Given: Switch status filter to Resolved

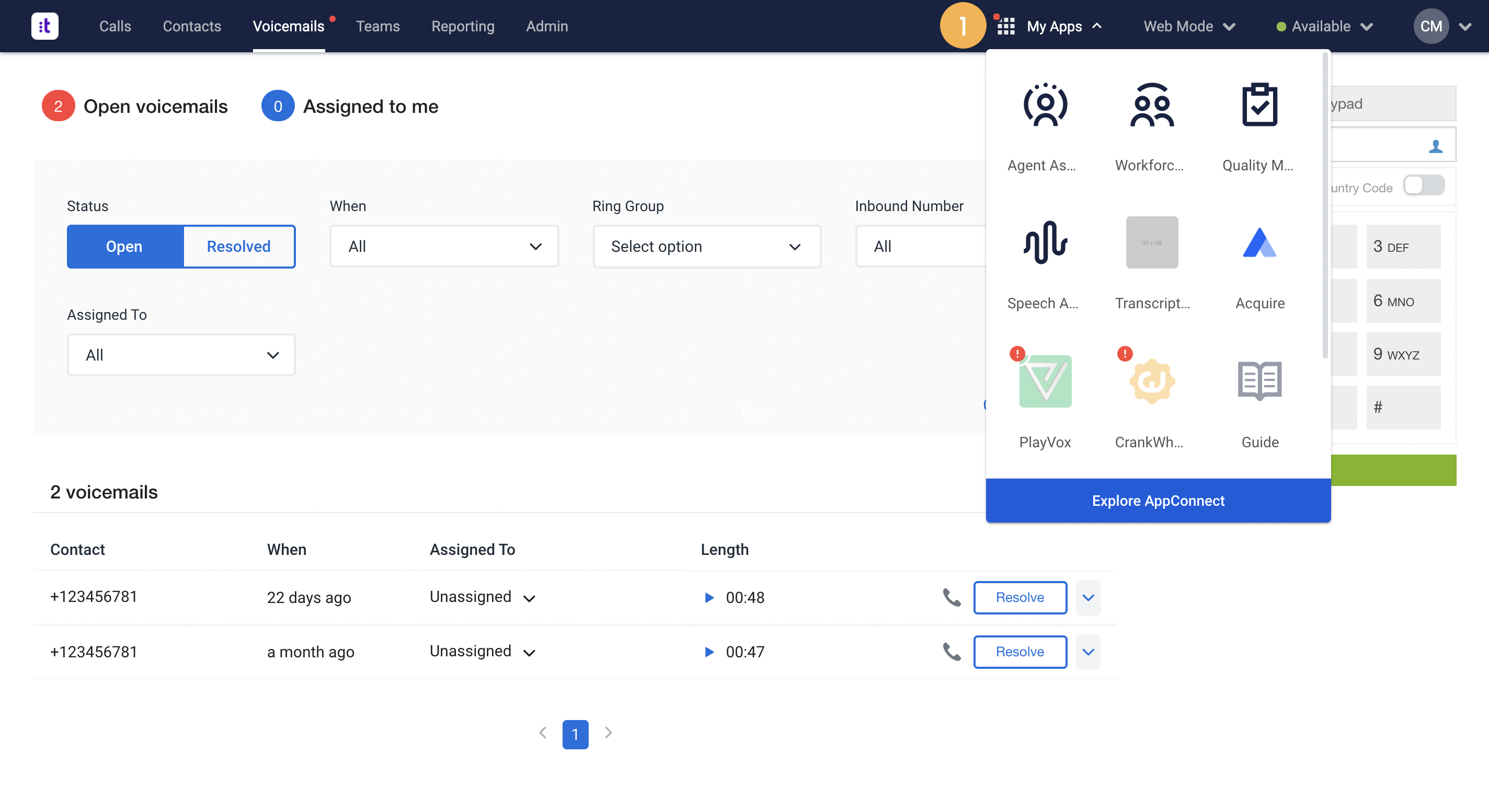Looking at the screenshot, I should (x=239, y=247).
